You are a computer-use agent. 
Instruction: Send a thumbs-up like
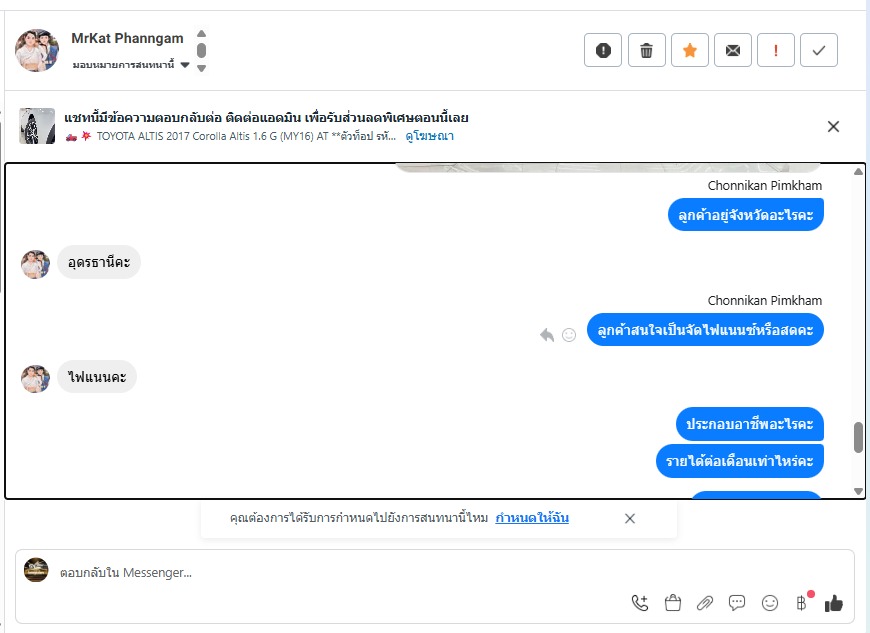click(833, 603)
